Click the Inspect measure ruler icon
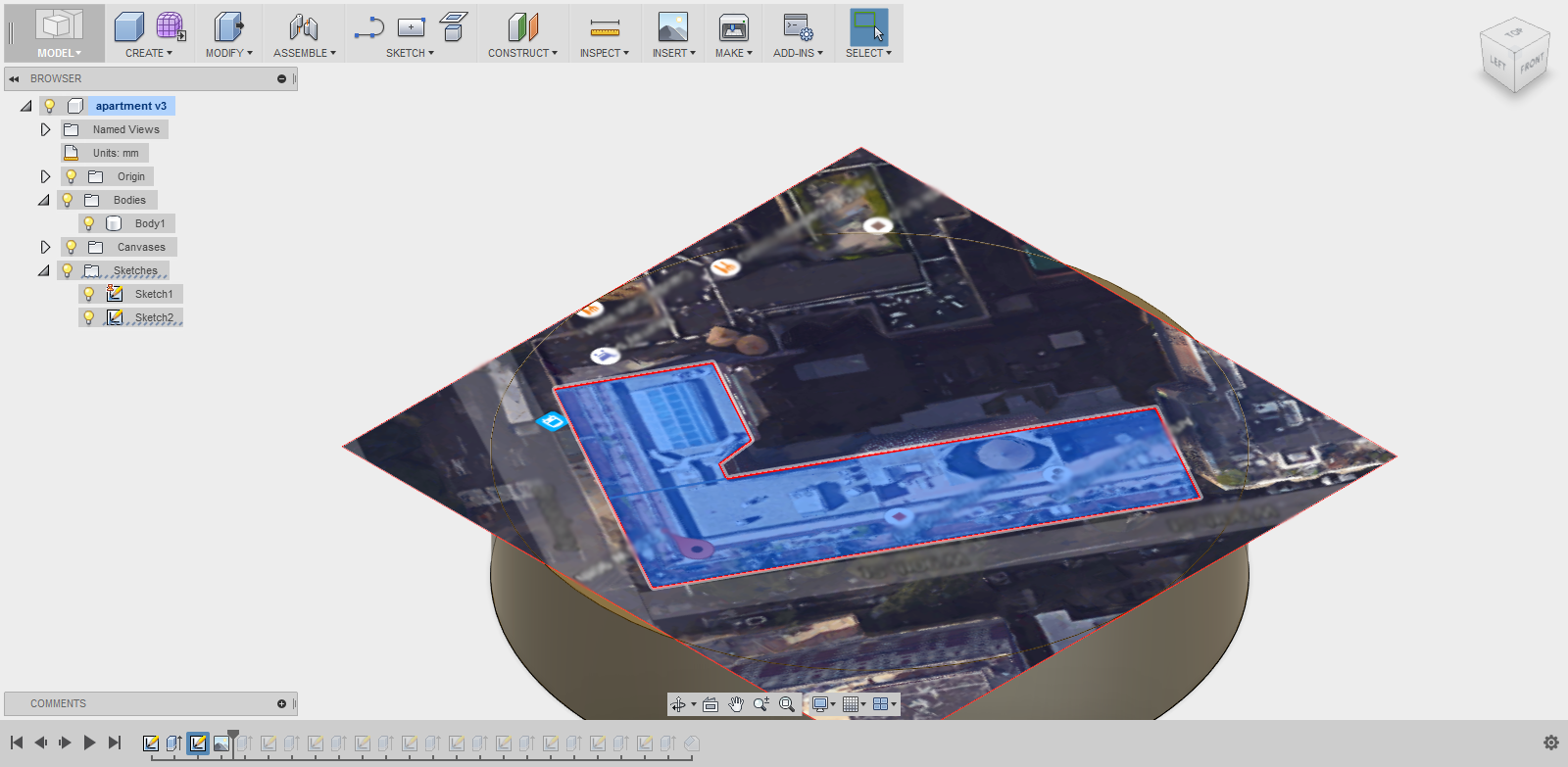The image size is (1568, 767). click(x=605, y=27)
